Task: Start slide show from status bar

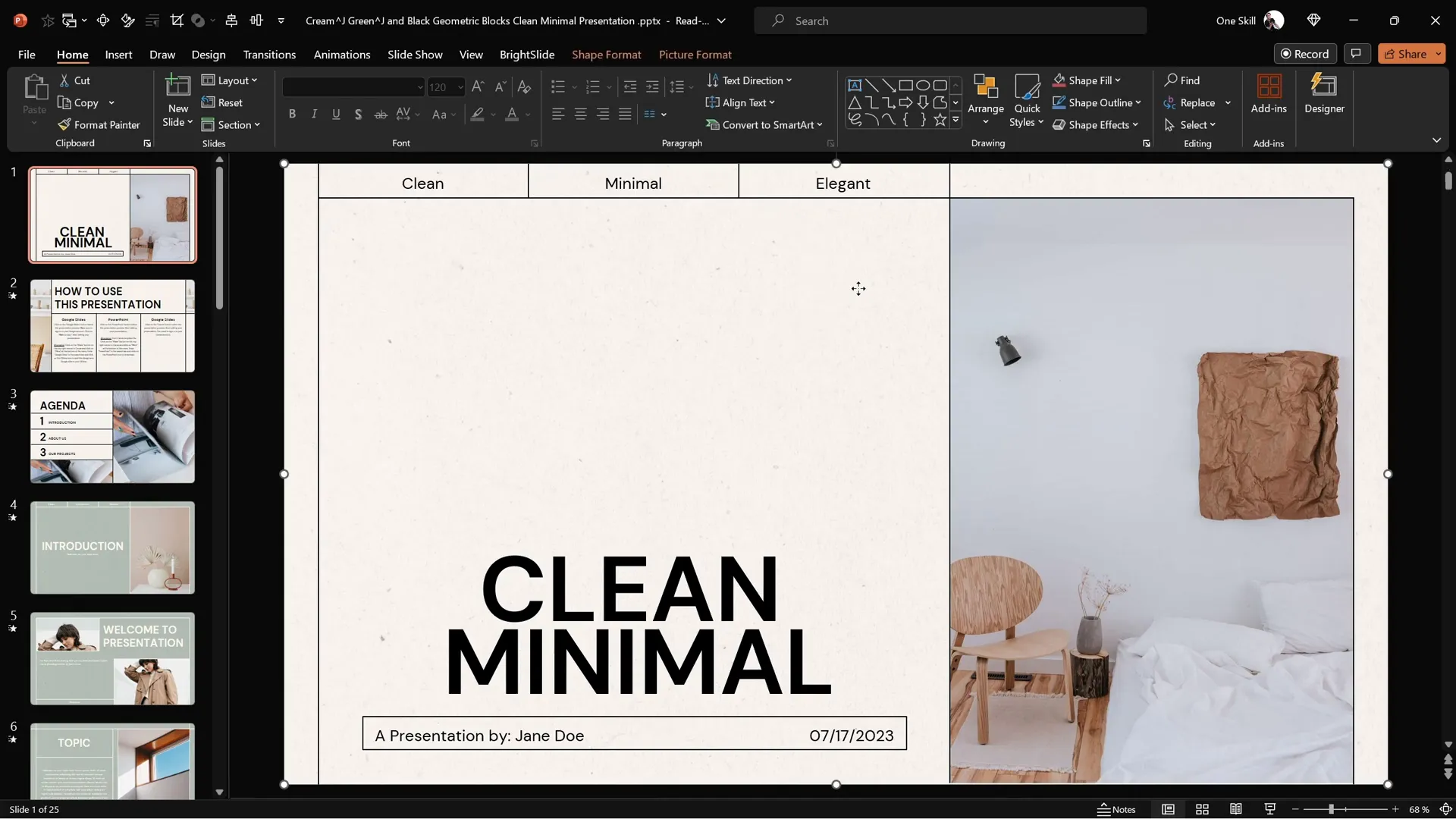Action: [x=1270, y=809]
